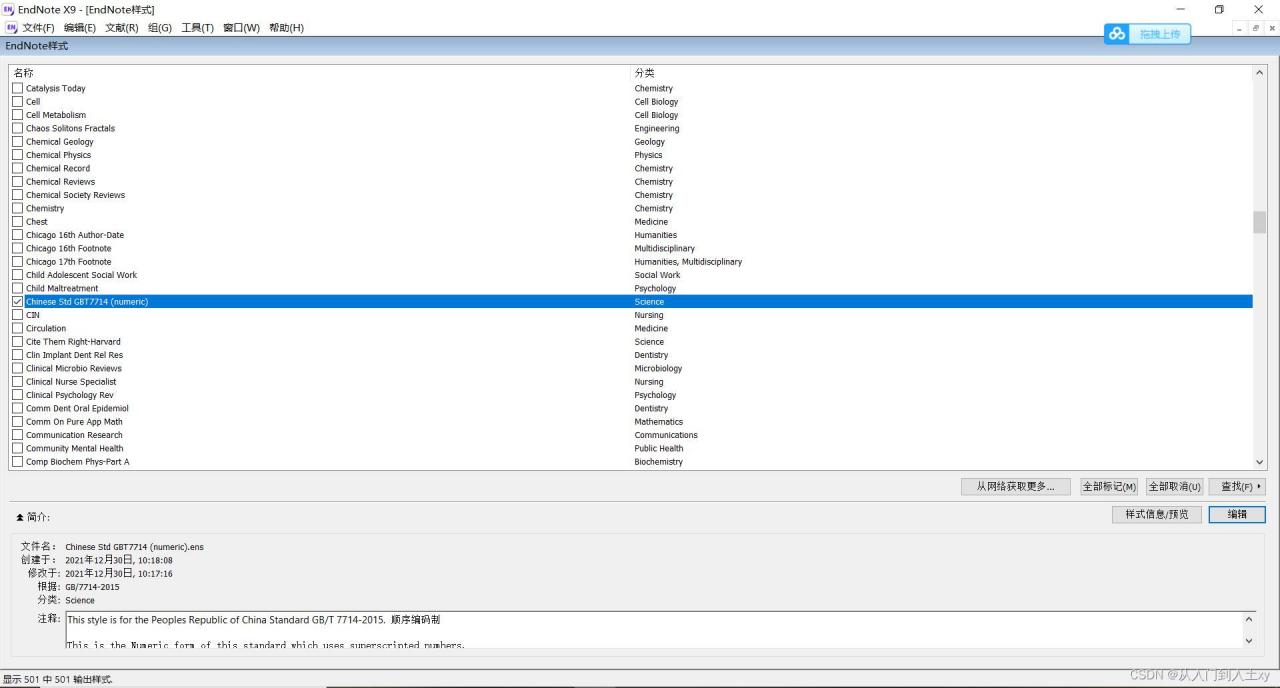Restore the inner document window
Screen dimensions: 1280x688
1256,28
